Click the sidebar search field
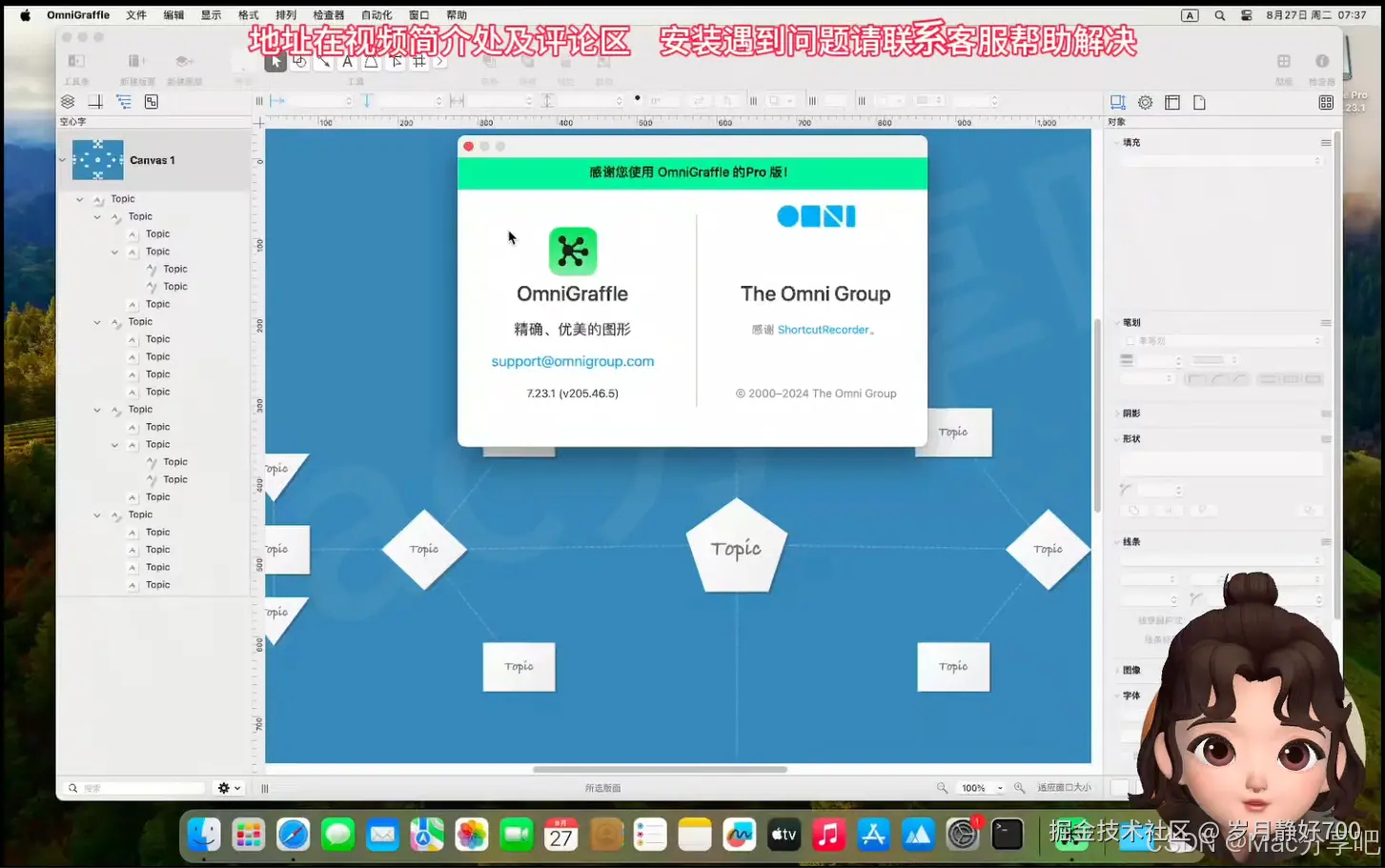The height and width of the screenshot is (868, 1385). 135,788
